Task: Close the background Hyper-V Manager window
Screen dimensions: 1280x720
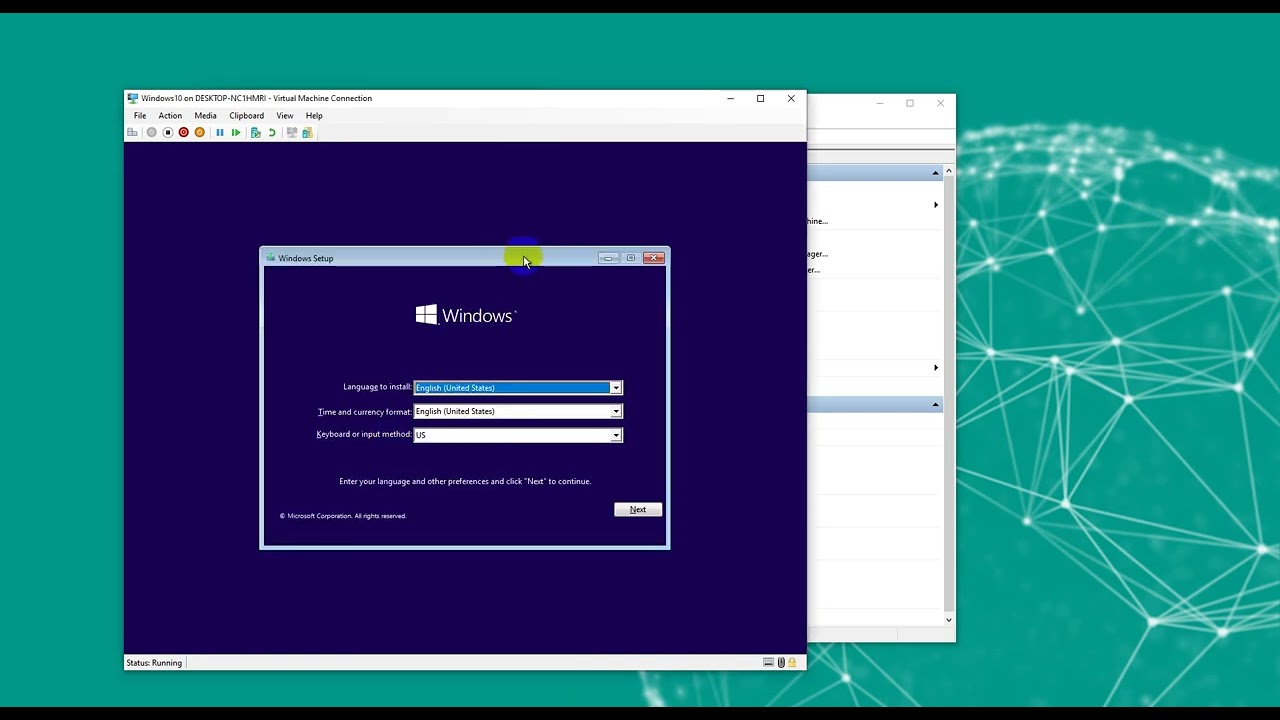Action: tap(940, 103)
